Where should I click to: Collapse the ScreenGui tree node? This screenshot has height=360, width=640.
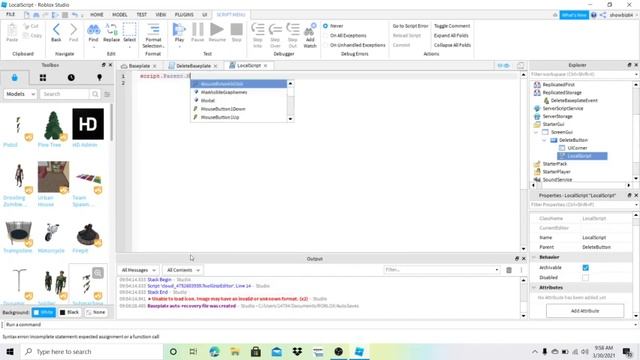536,132
